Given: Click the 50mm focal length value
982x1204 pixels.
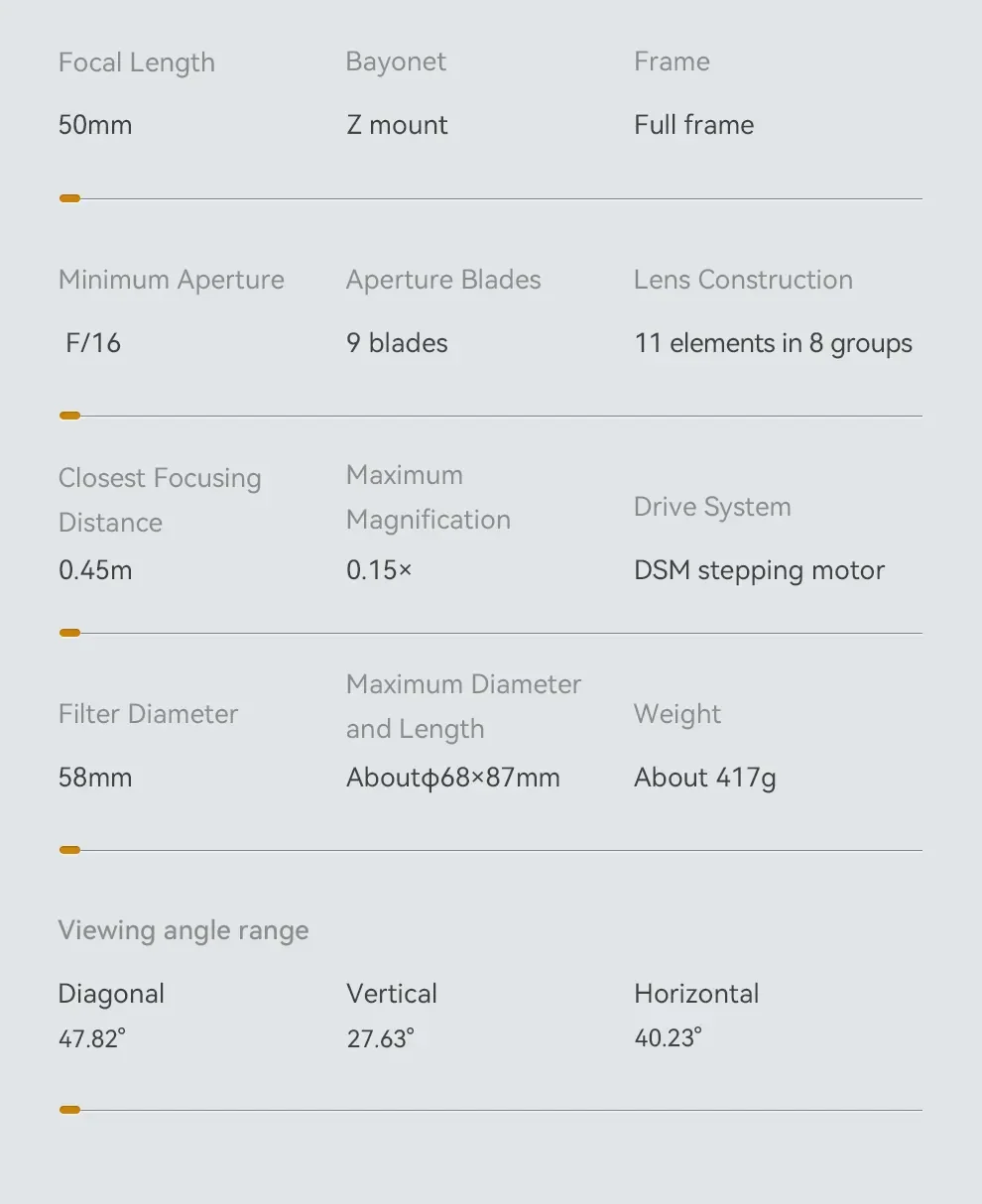Looking at the screenshot, I should [95, 125].
